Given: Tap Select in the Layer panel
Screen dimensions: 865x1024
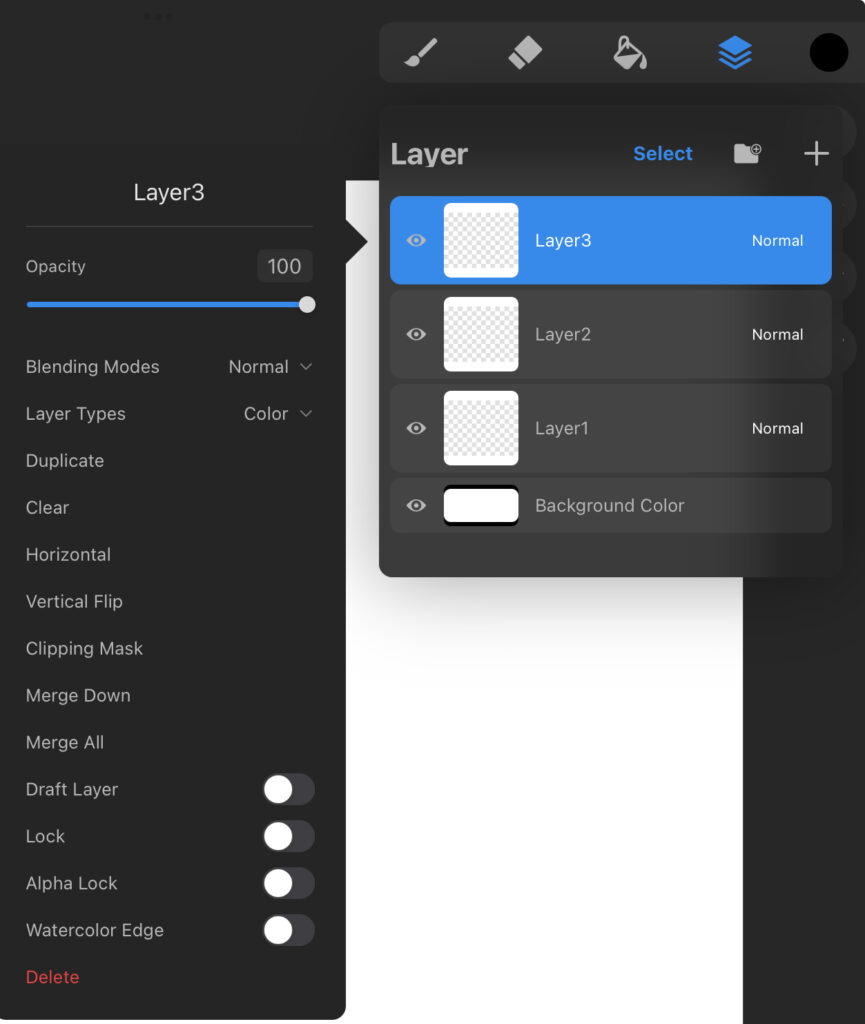Looking at the screenshot, I should pos(662,153).
